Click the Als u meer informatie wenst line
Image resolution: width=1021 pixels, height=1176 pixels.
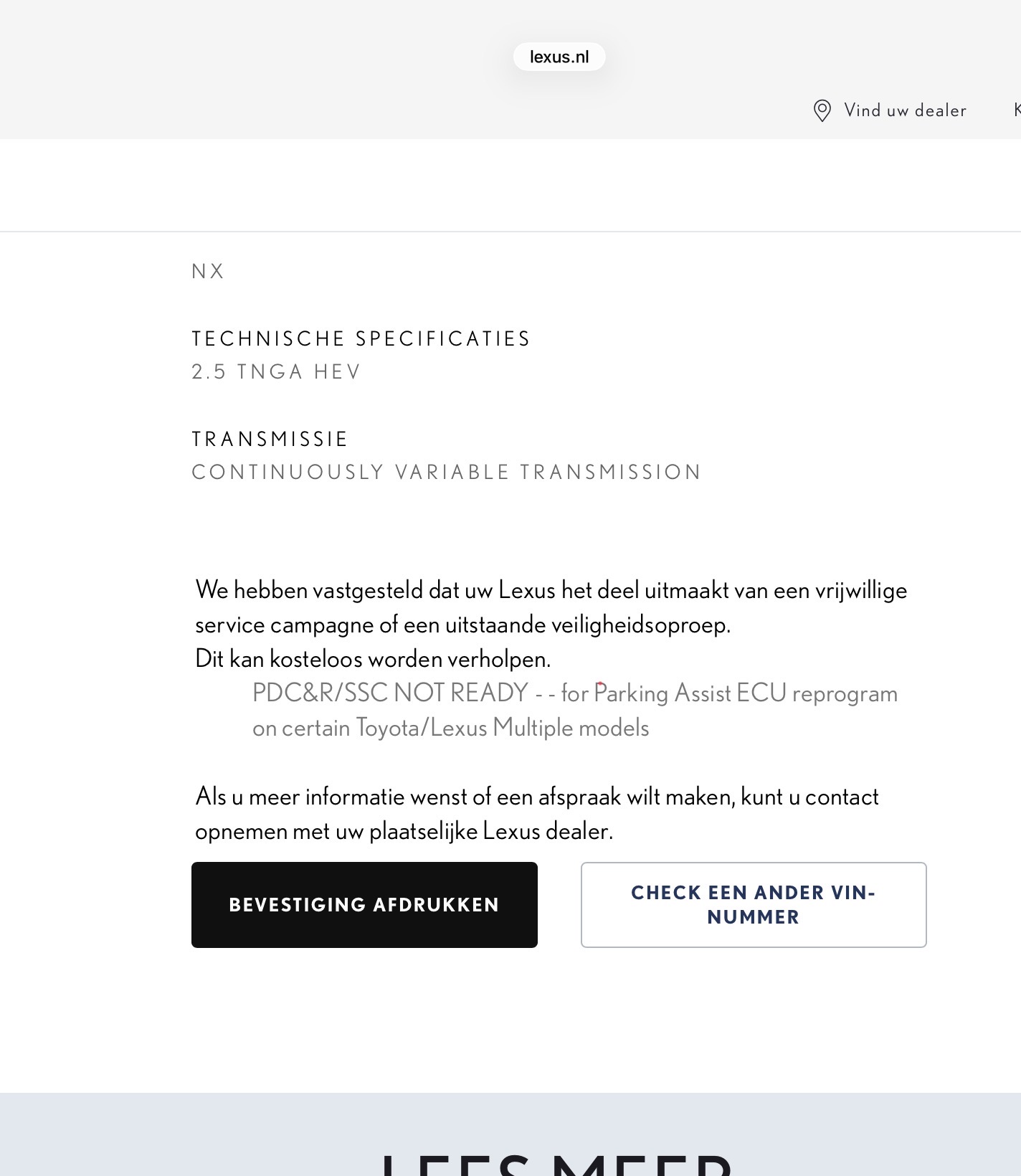coord(536,797)
